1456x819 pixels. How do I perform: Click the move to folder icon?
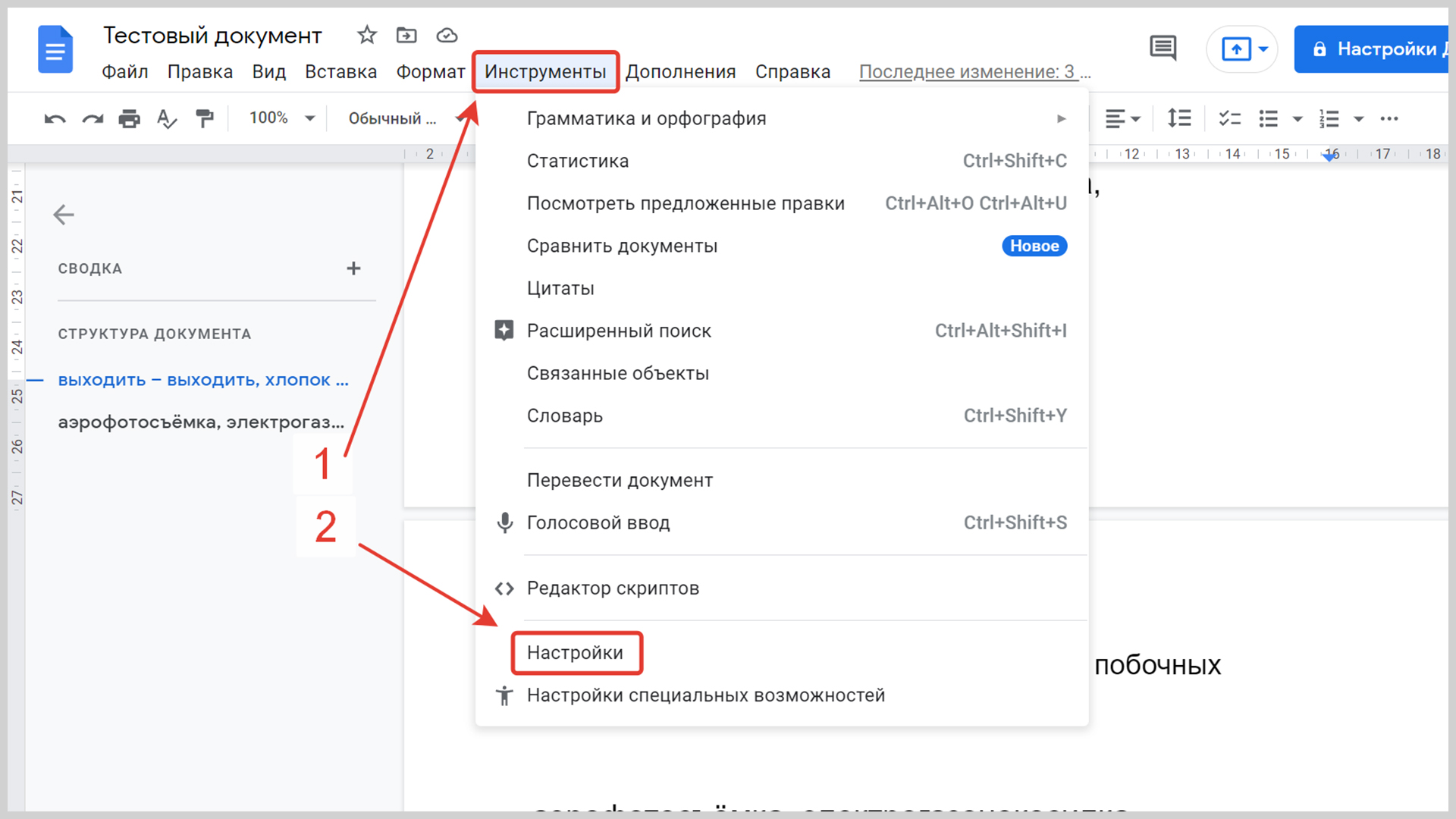click(x=406, y=35)
